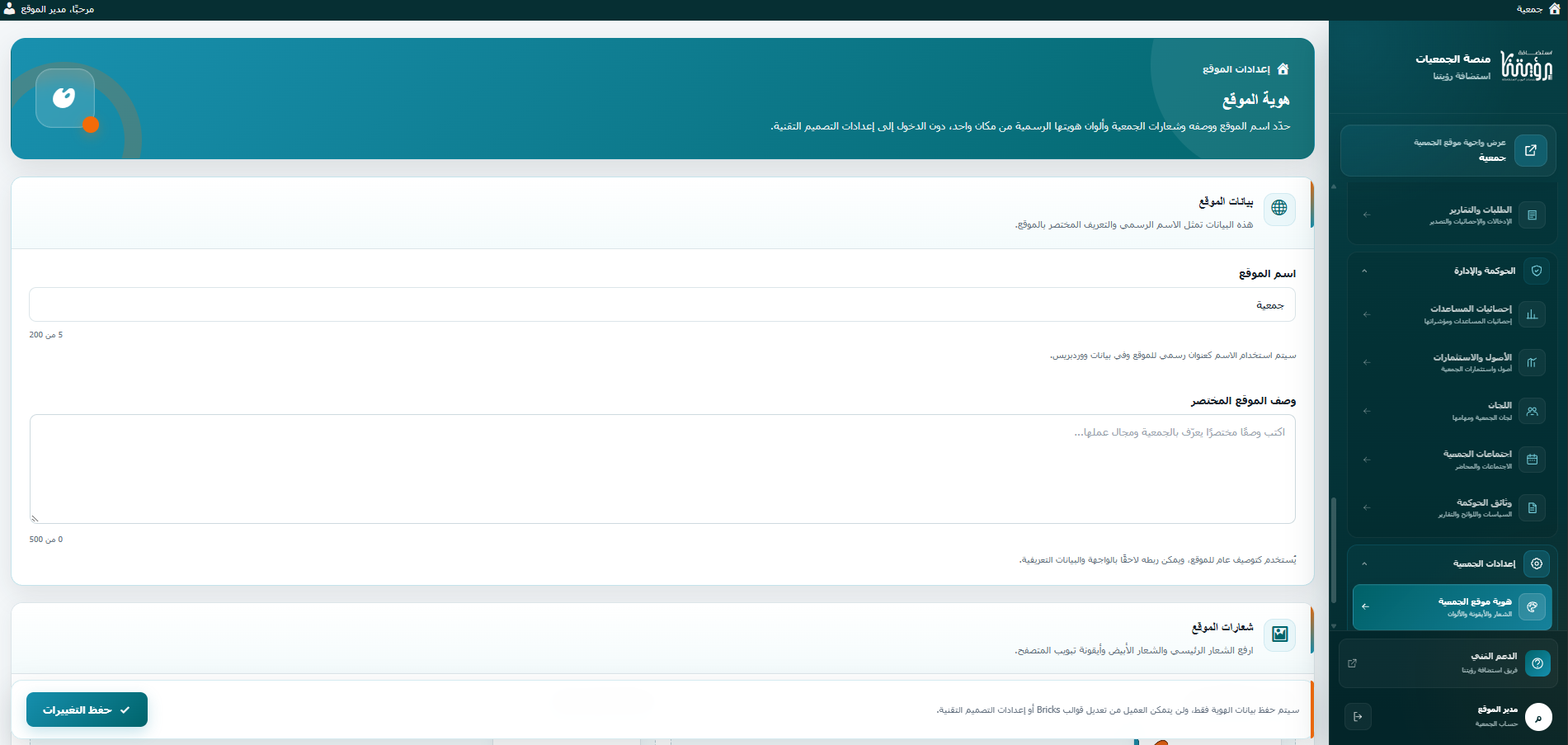Image resolution: width=1568 pixels, height=745 pixels.
Task: Select the people icon for اللجان
Action: coord(1532,411)
